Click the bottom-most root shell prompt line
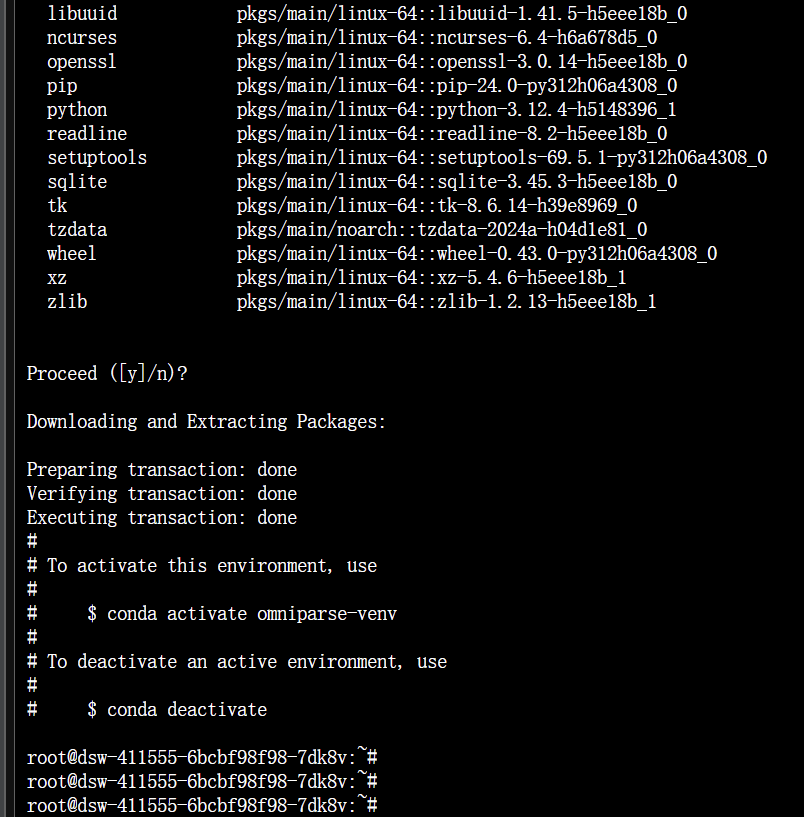804x817 pixels. click(x=201, y=805)
